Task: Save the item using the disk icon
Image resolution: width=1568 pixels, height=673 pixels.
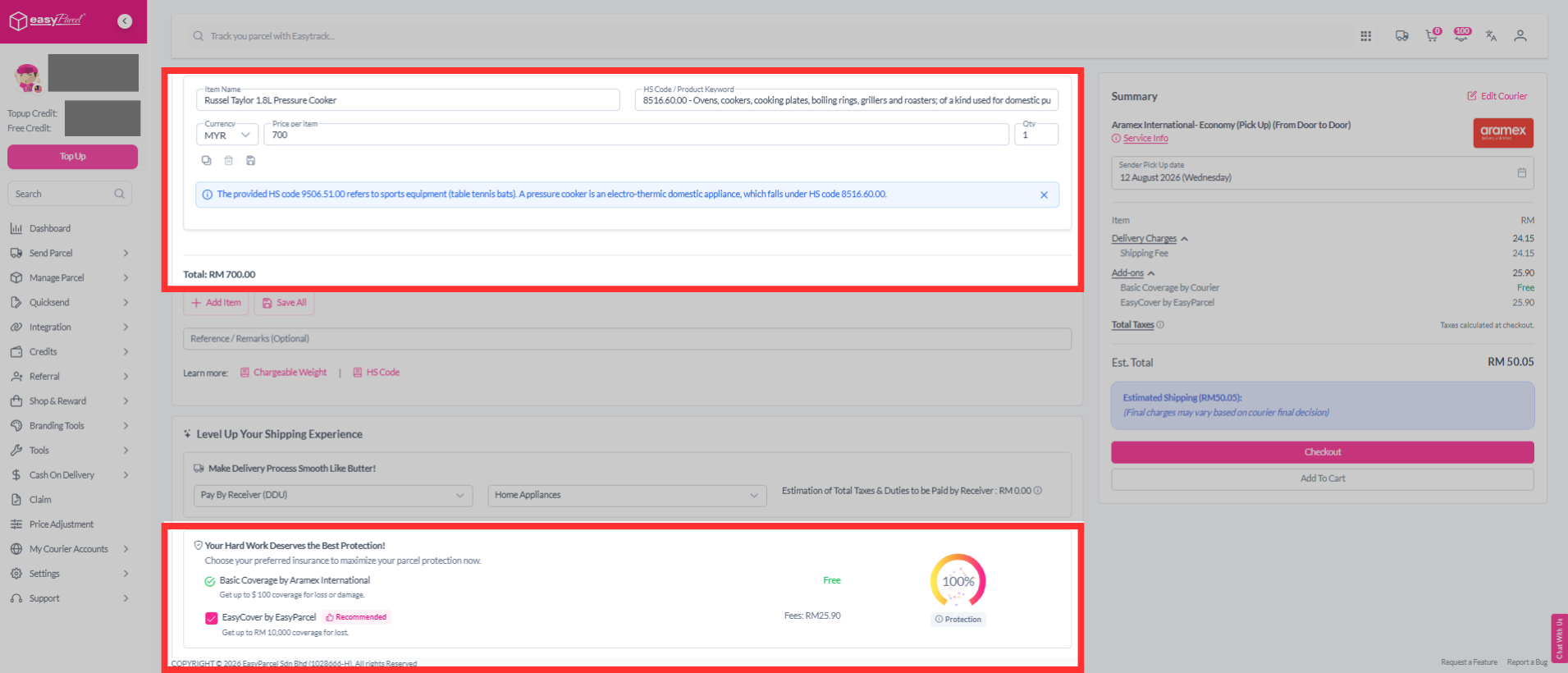Action: pos(251,161)
